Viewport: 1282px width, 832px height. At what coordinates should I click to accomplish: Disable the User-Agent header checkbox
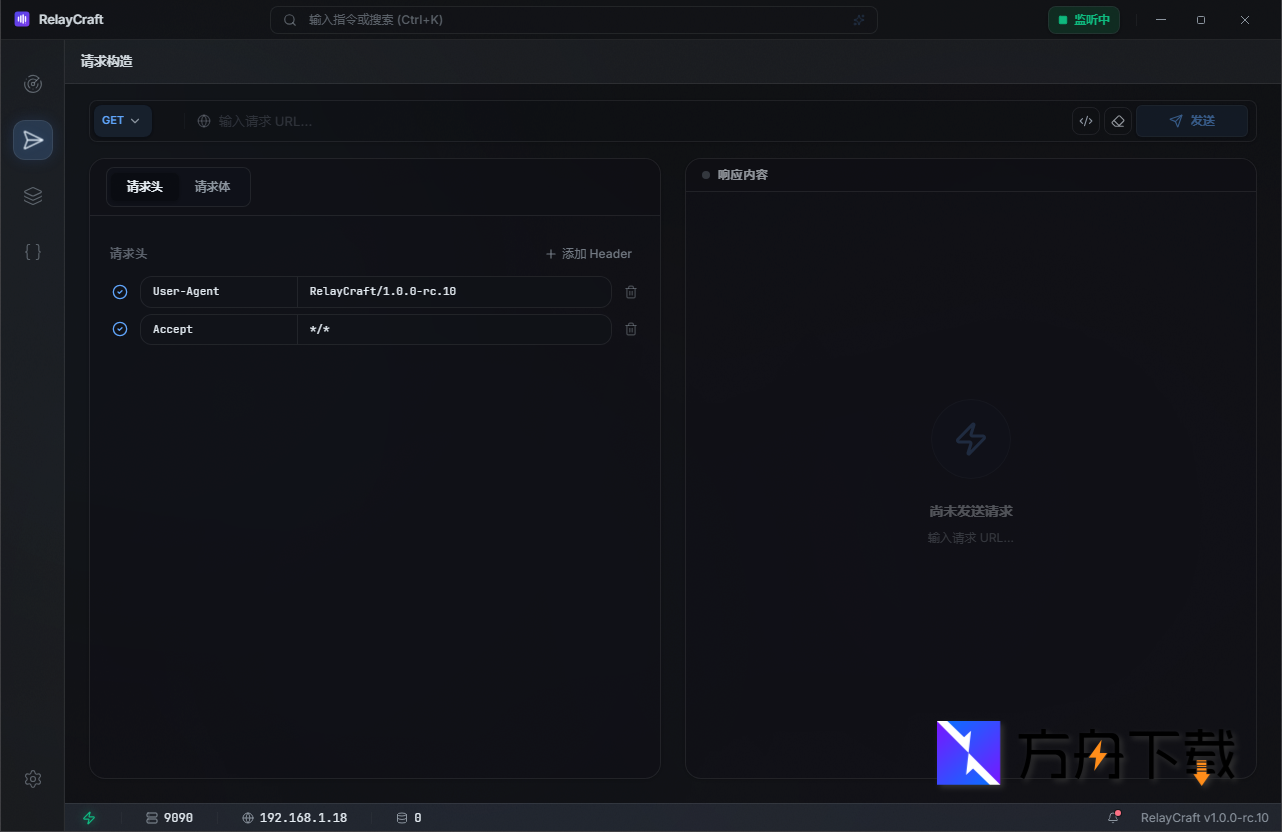(120, 291)
